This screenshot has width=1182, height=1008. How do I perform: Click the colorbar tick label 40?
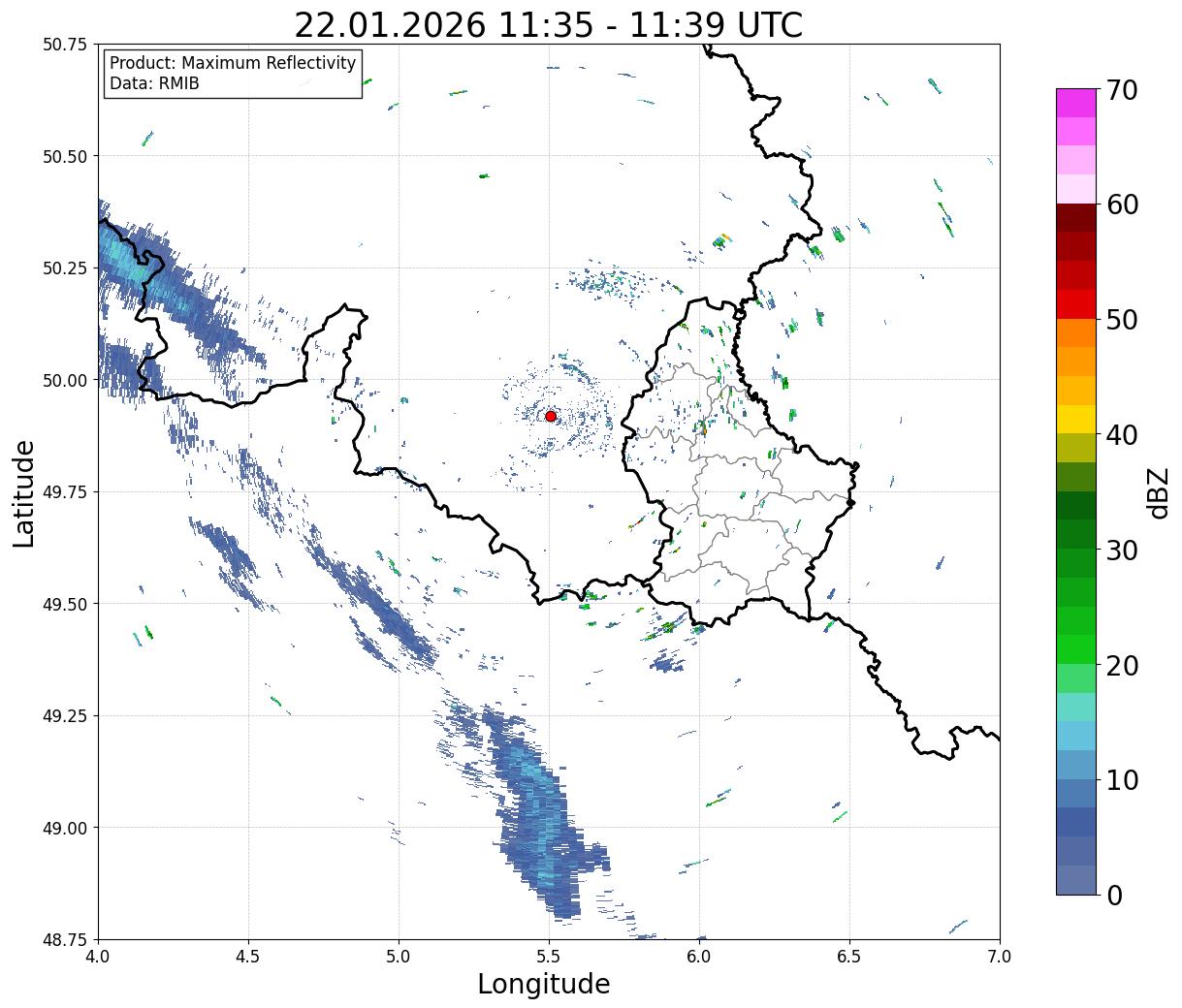[x=1122, y=434]
